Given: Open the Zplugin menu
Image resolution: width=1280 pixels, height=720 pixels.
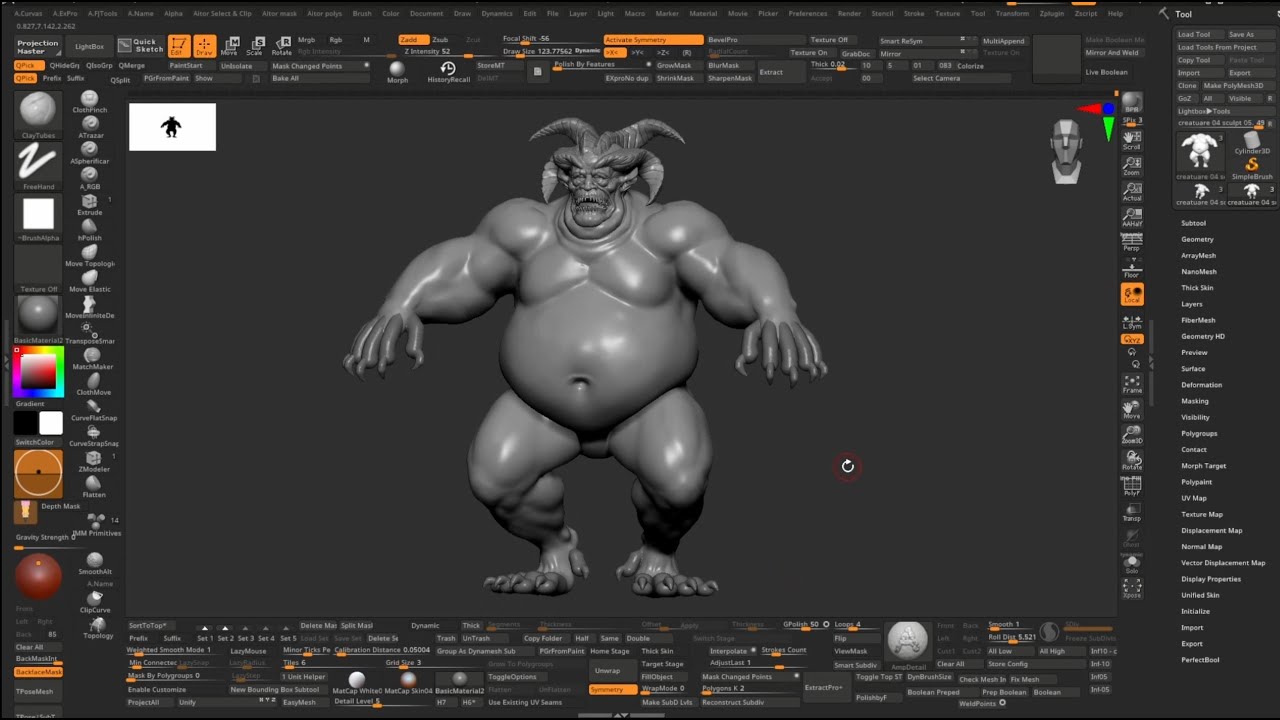Looking at the screenshot, I should pos(1051,14).
